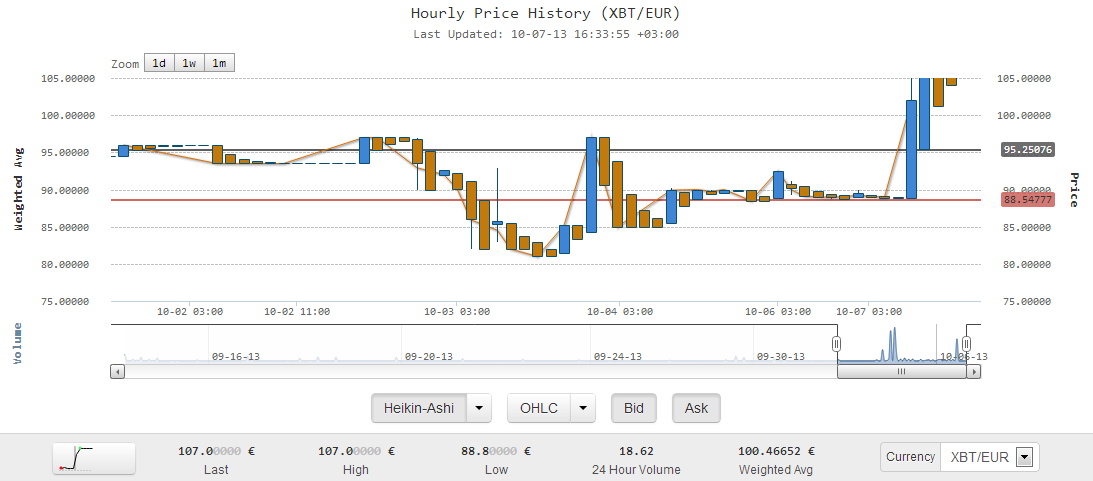Open the XBT/EUR currency dropdown
1093x481 pixels.
point(1023,457)
